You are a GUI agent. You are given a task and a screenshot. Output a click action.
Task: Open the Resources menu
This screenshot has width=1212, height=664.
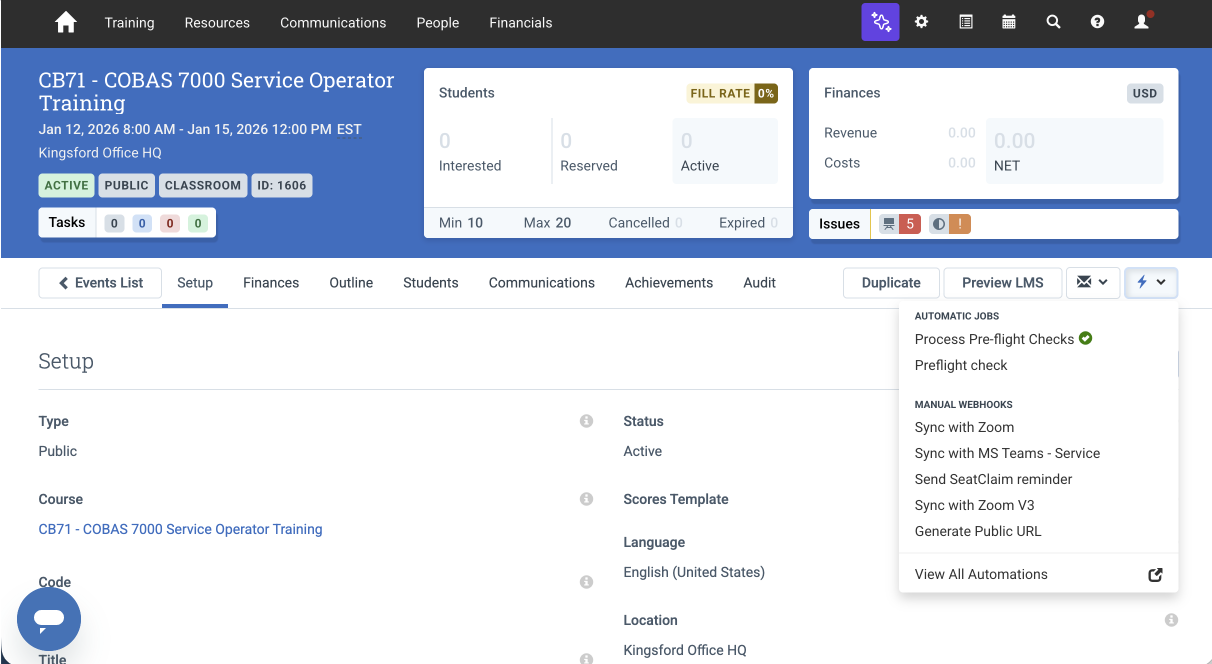coord(217,22)
